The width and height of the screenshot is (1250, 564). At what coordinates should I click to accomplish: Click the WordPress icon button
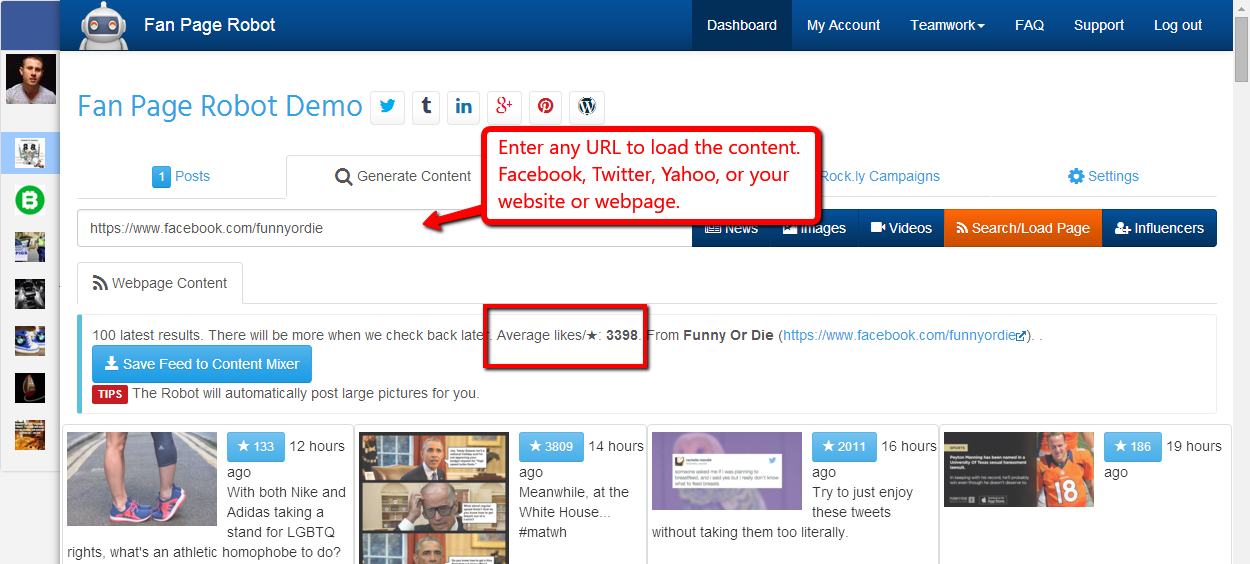(587, 107)
